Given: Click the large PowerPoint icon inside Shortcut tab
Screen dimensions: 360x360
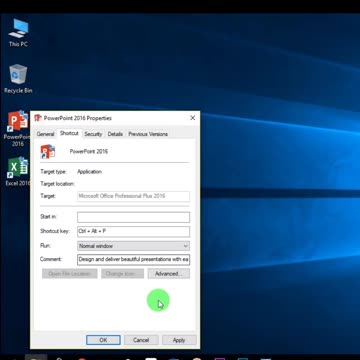Looking at the screenshot, I should coord(48,152).
